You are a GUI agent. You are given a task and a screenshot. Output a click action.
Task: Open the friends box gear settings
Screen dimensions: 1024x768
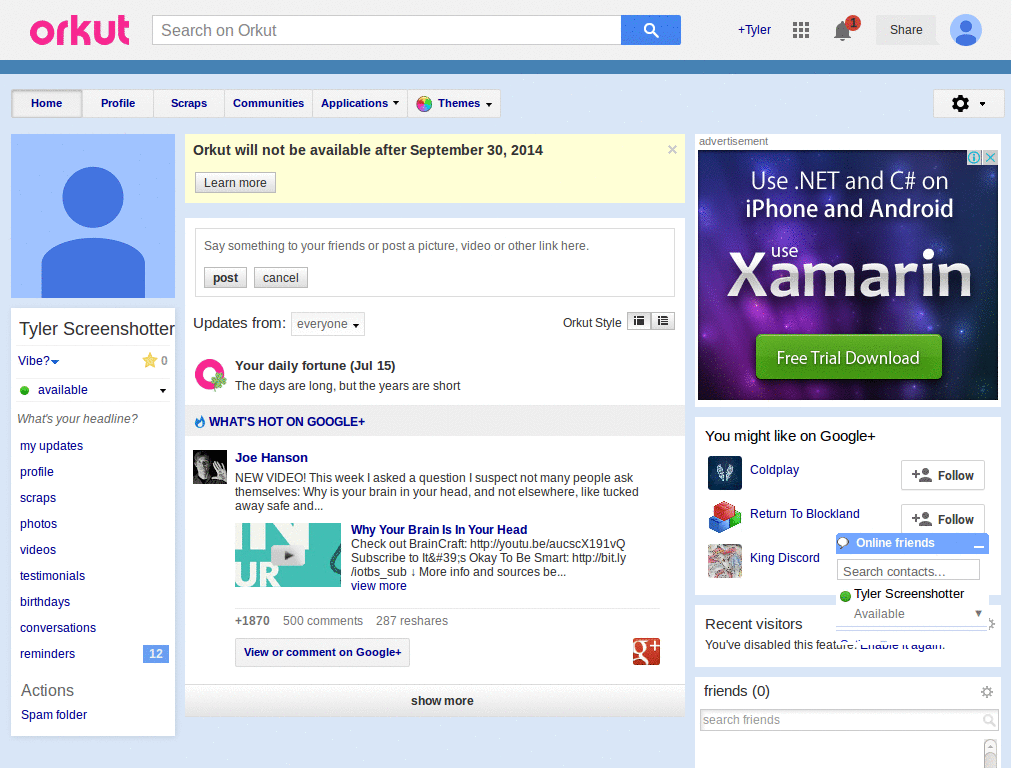[x=987, y=692]
